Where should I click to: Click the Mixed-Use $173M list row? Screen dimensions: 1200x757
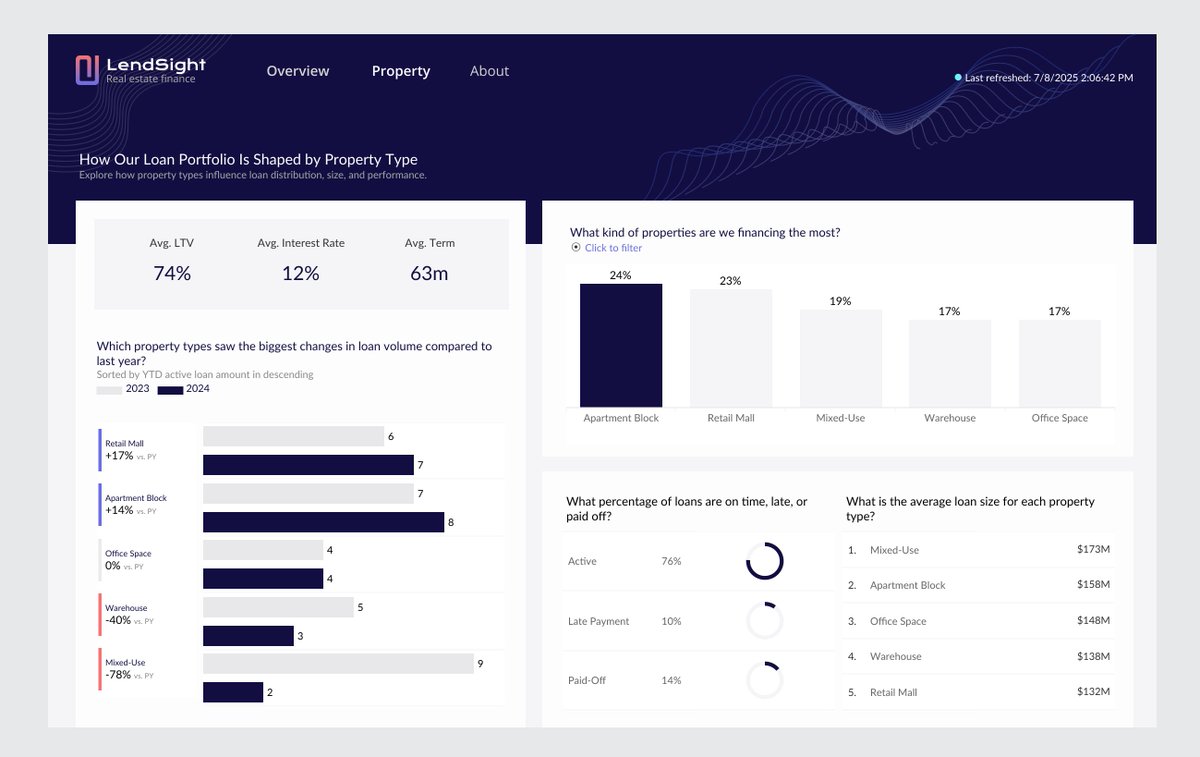979,550
